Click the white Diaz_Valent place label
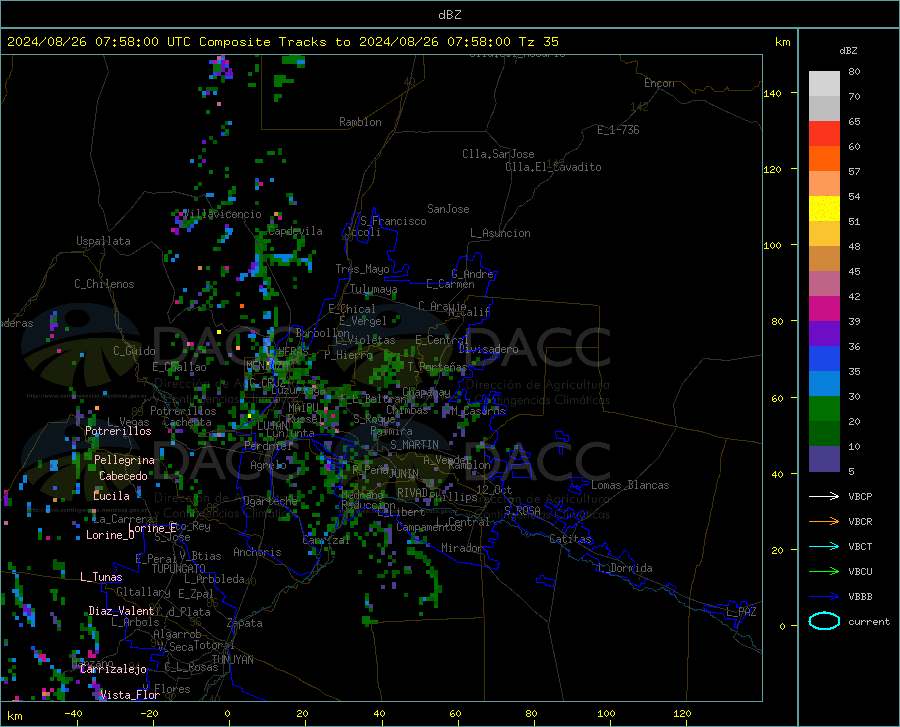 coord(121,611)
